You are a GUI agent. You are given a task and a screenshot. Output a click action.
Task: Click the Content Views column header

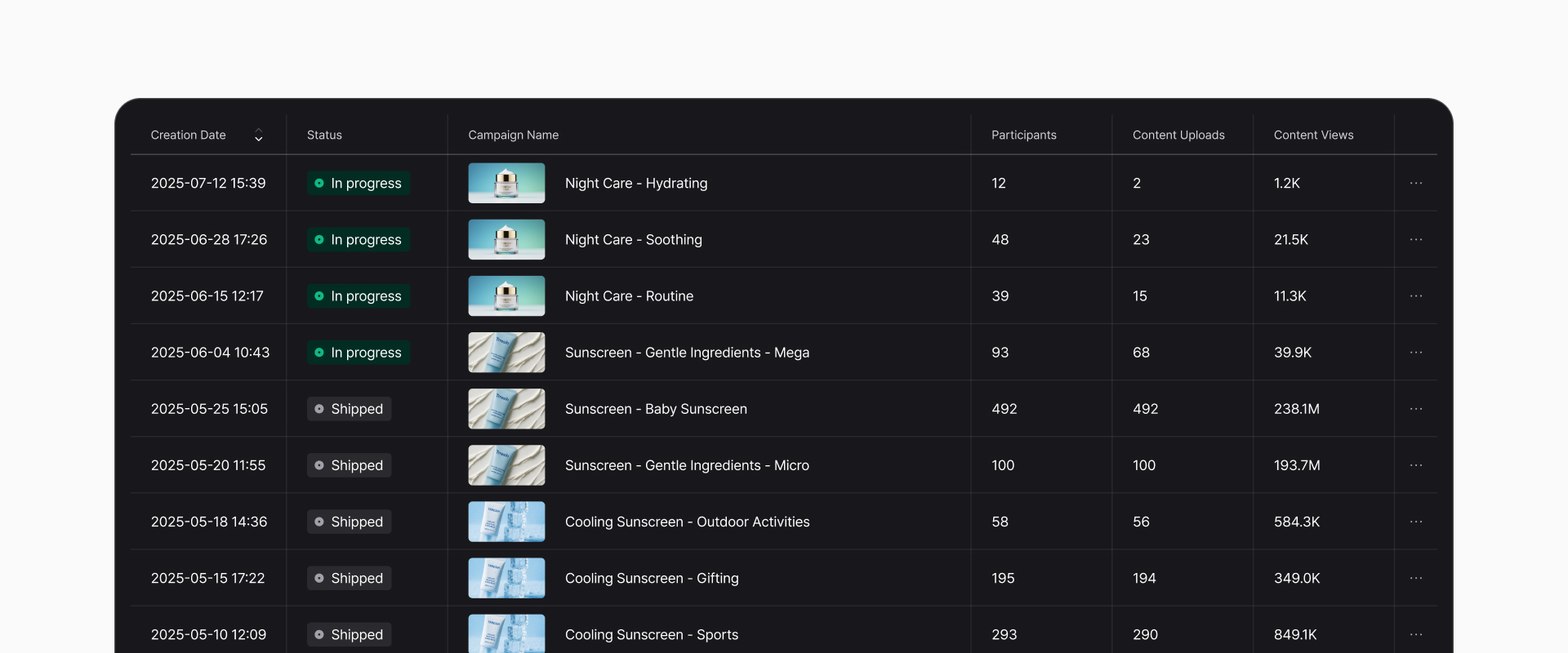pyautogui.click(x=1313, y=135)
